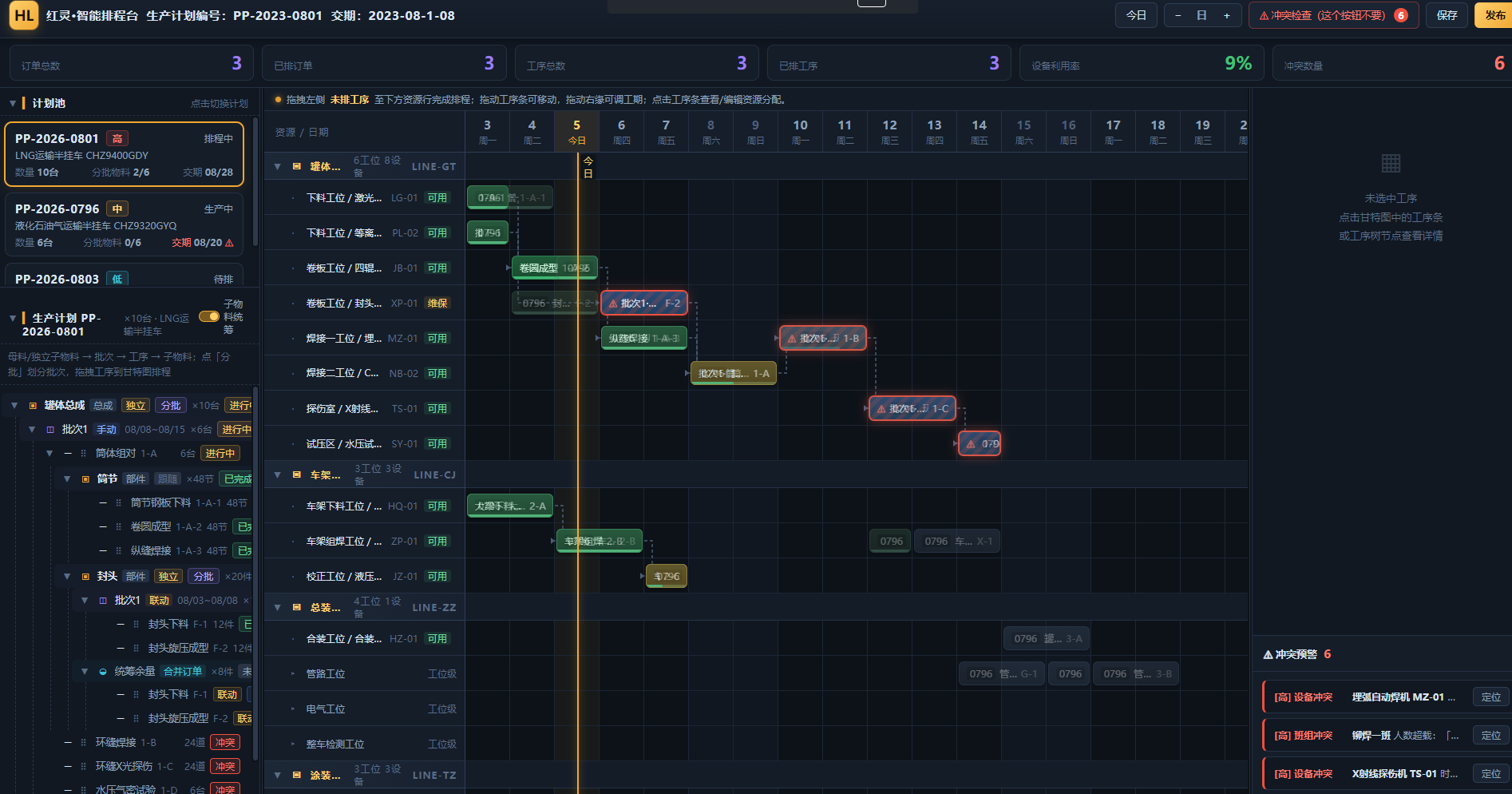Click the warning icon on the TS-01 1-C bar

[x=881, y=409]
